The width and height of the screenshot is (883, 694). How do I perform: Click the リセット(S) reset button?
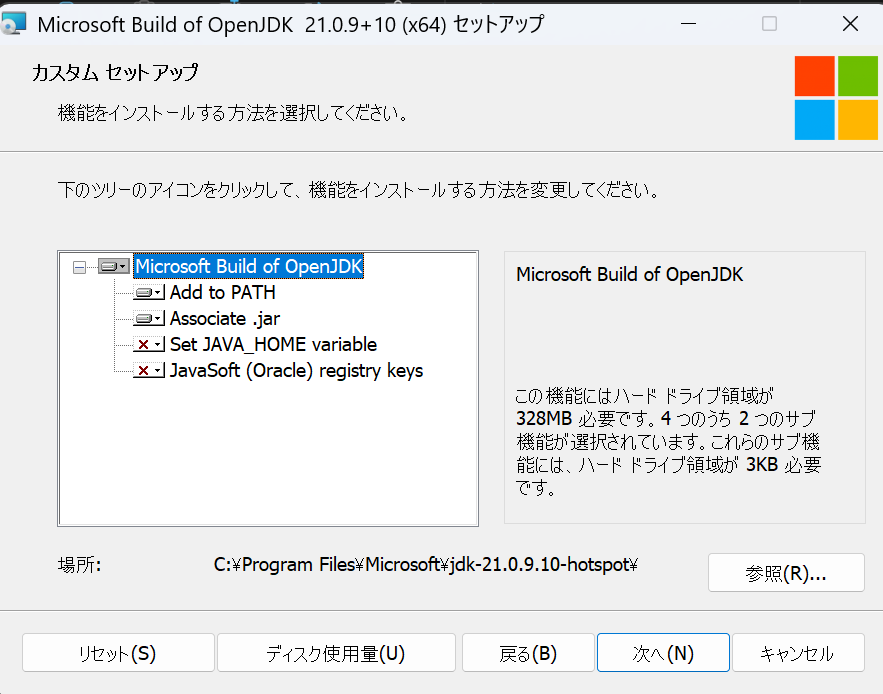click(x=117, y=654)
